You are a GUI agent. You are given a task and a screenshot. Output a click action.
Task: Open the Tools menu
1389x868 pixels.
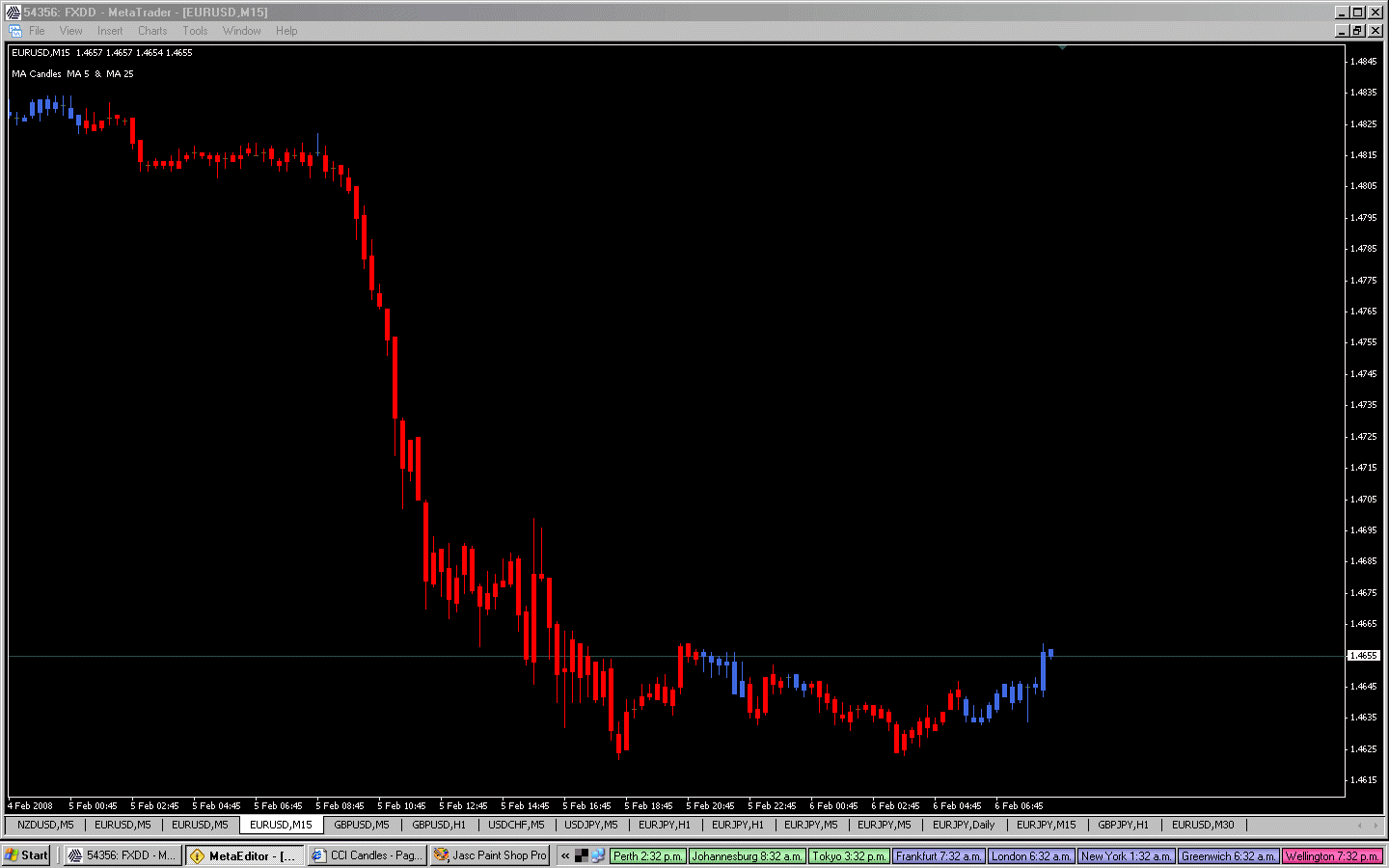tap(195, 30)
